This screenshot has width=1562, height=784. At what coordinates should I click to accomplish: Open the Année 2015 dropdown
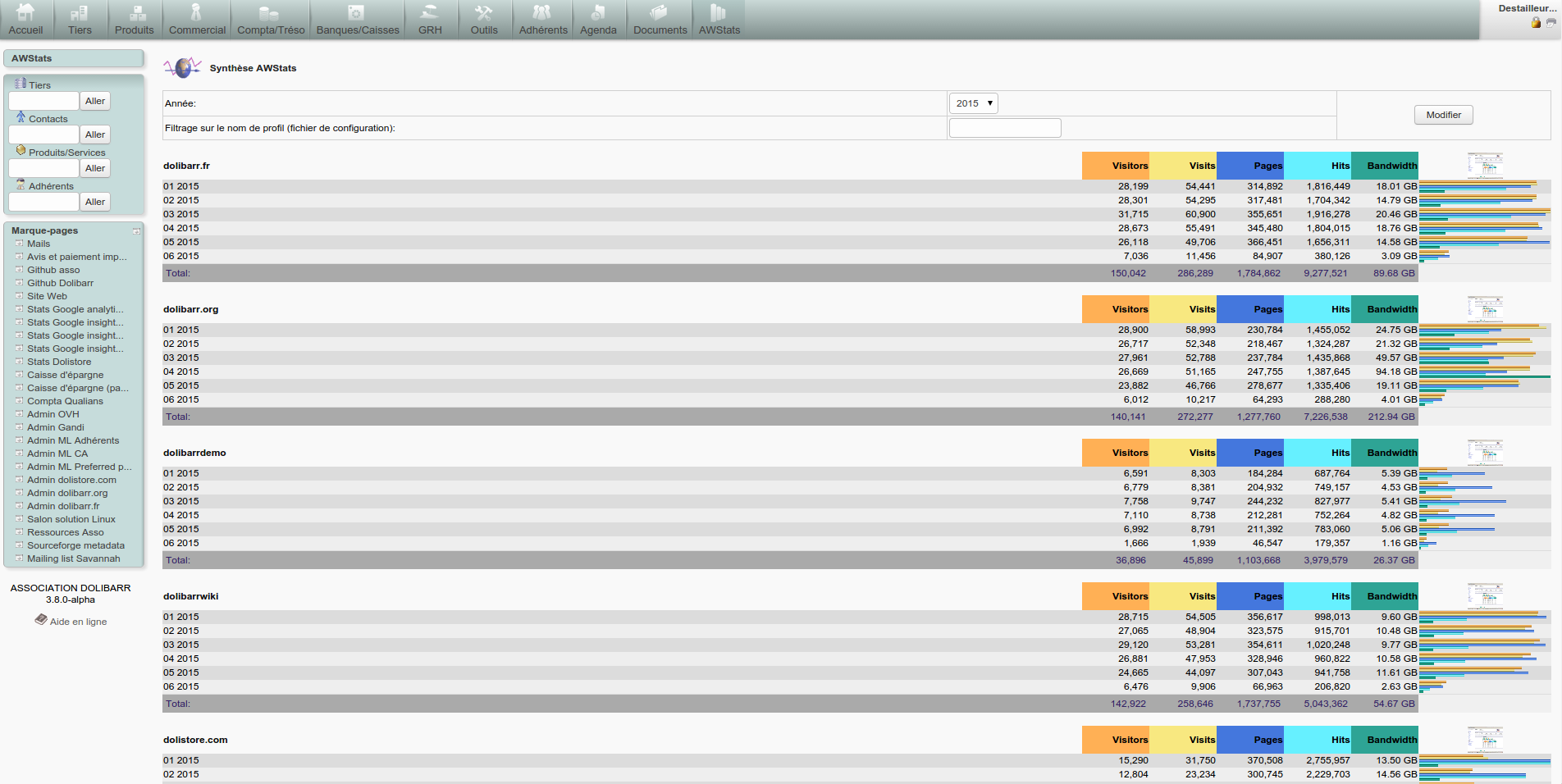(974, 103)
